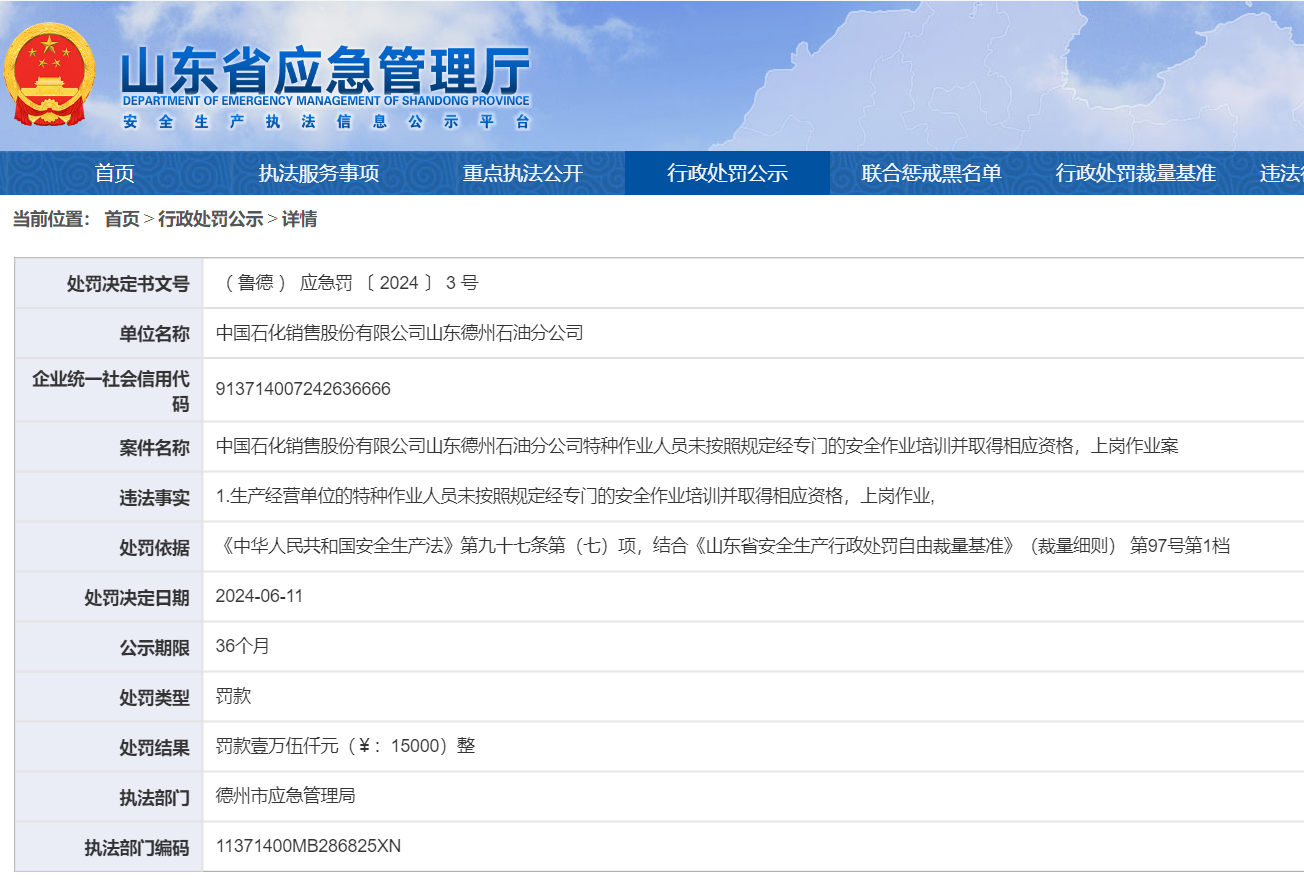Click the legal basis text 《中华人民共和国安全生产法》第九十七条
Image resolution: width=1304 pixels, height=885 pixels.
[x=723, y=546]
